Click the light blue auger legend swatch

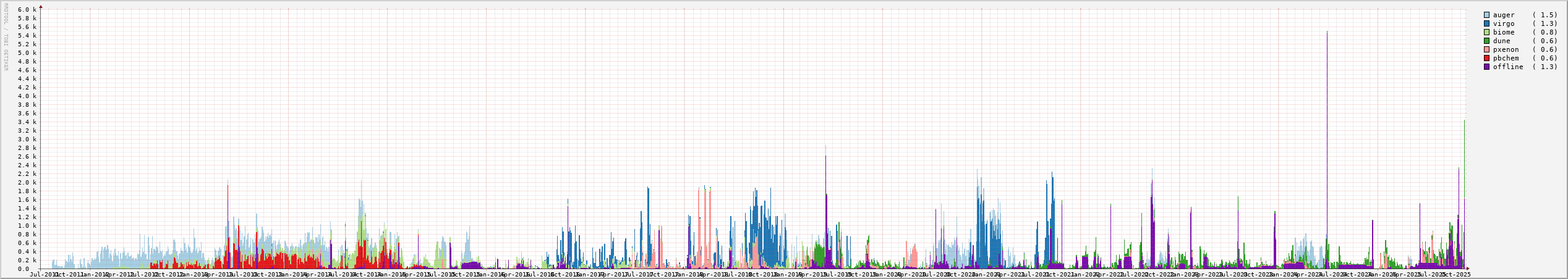point(1486,15)
